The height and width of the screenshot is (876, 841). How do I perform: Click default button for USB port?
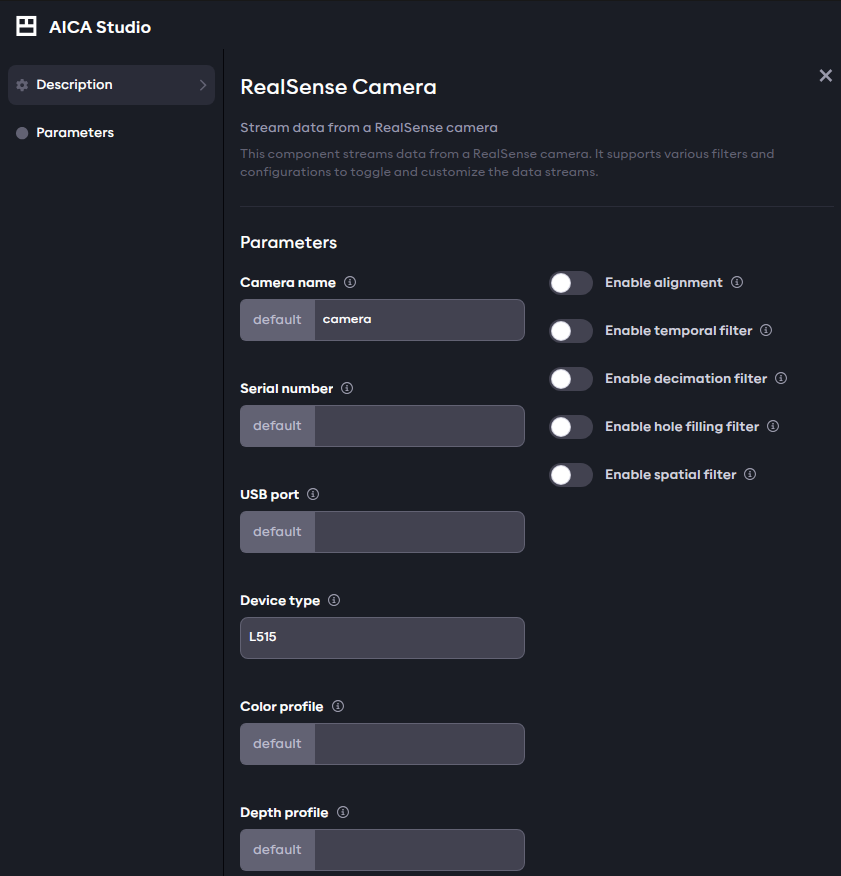pyautogui.click(x=277, y=532)
